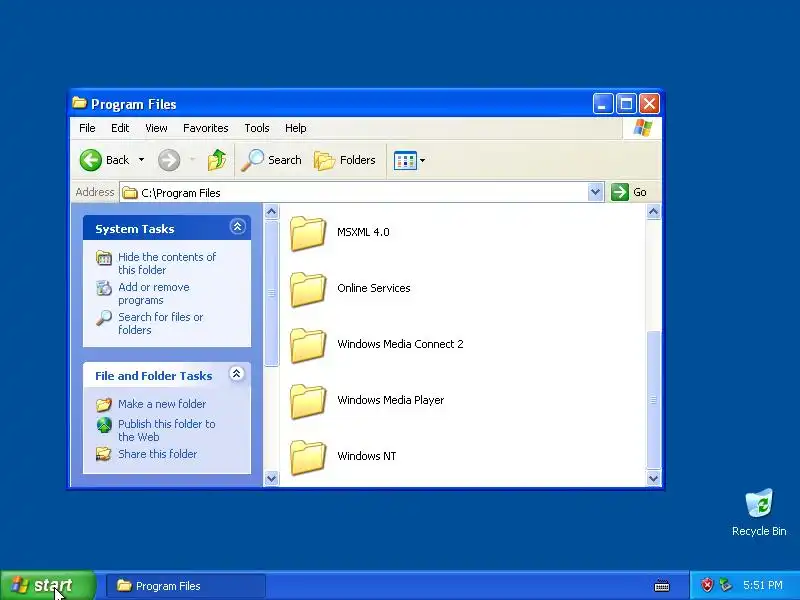The height and width of the screenshot is (600, 800).
Task: Click the Windows Media Player folder name
Action: pyautogui.click(x=391, y=401)
